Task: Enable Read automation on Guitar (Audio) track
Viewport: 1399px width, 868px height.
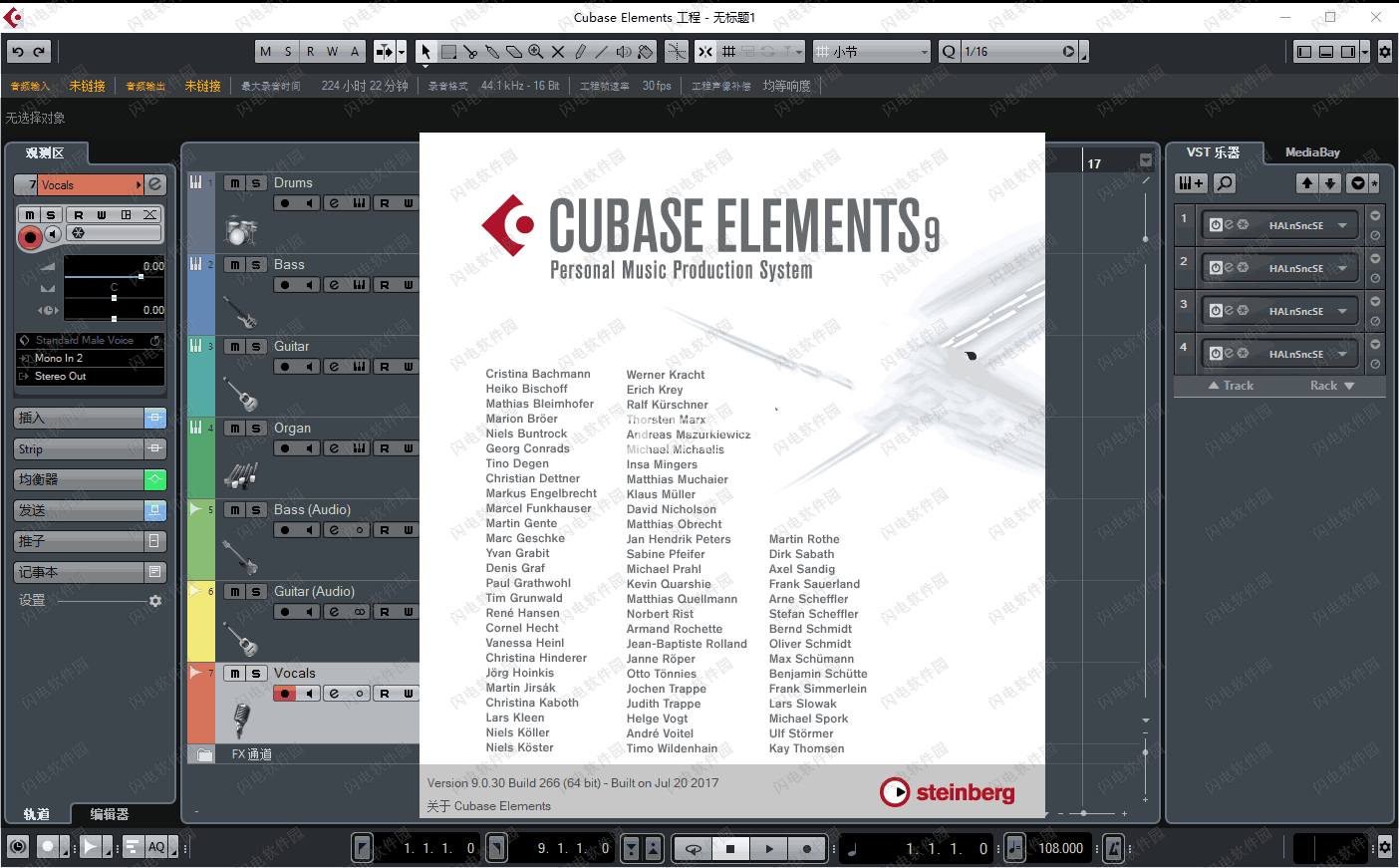Action: (x=385, y=612)
